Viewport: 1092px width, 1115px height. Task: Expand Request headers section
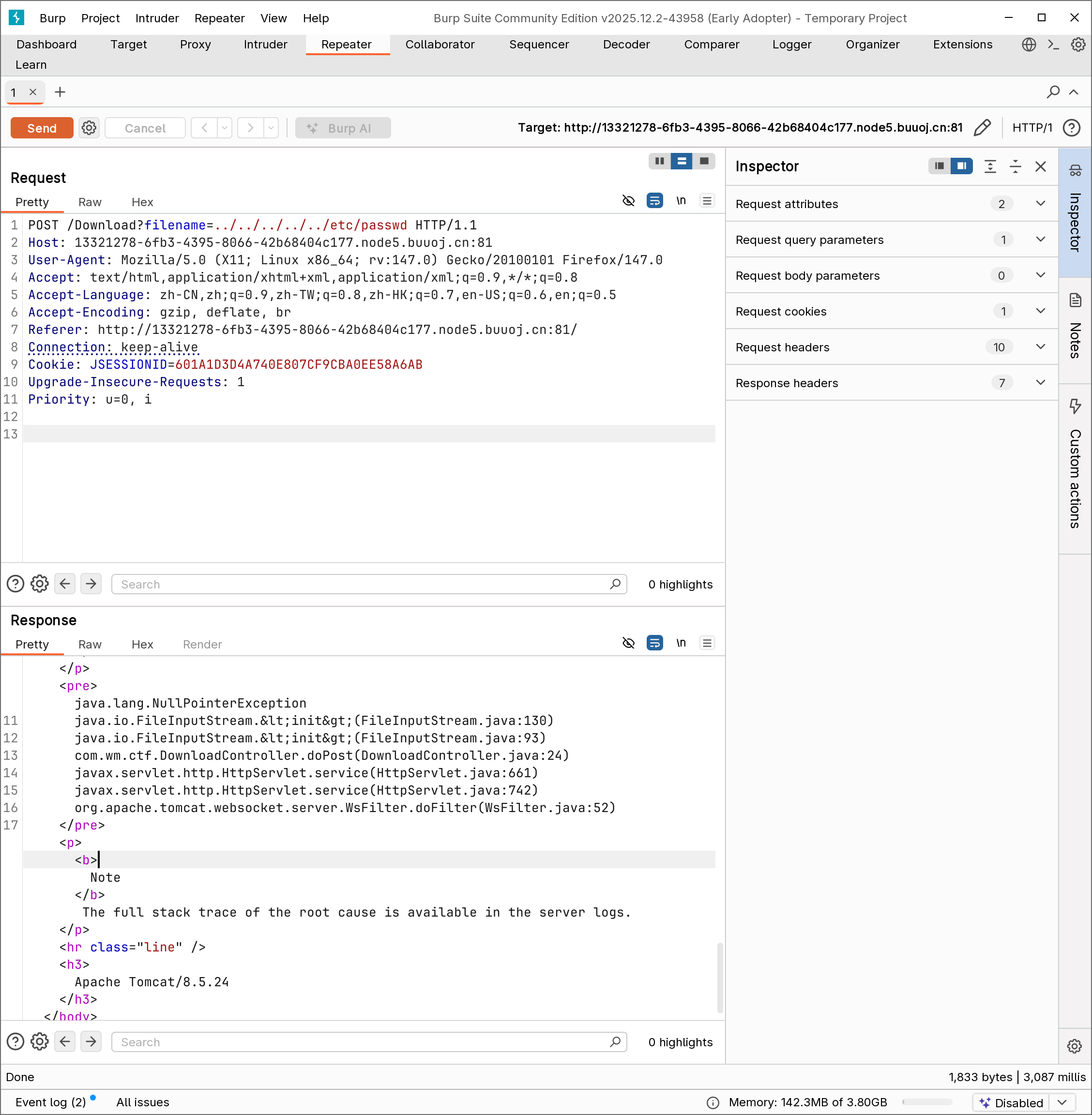point(1040,347)
